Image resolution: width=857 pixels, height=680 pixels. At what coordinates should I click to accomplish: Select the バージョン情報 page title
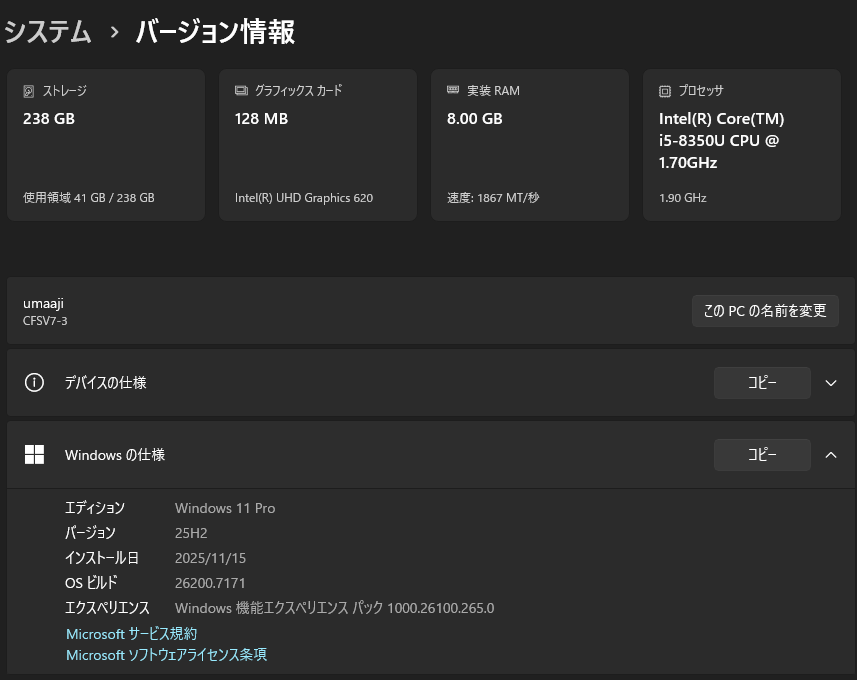215,32
